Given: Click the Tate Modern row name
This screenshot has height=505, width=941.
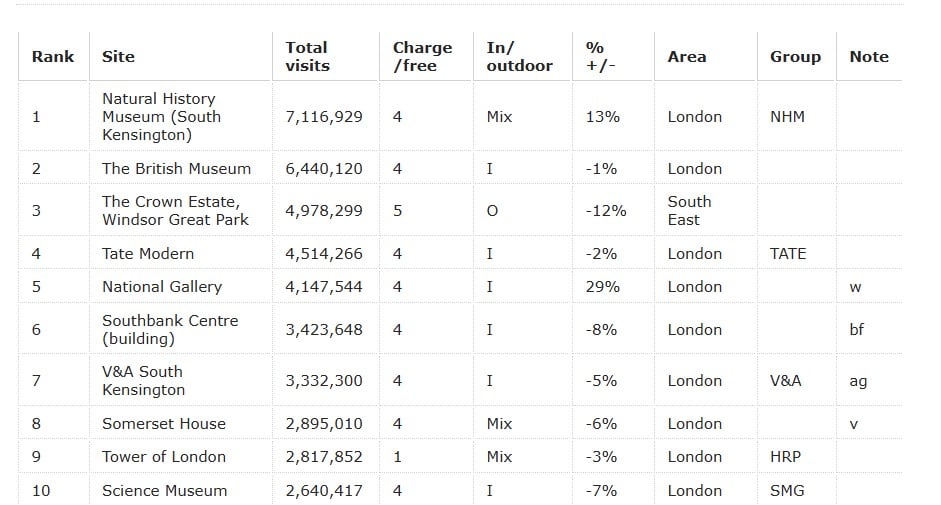Looking at the screenshot, I should point(148,253).
